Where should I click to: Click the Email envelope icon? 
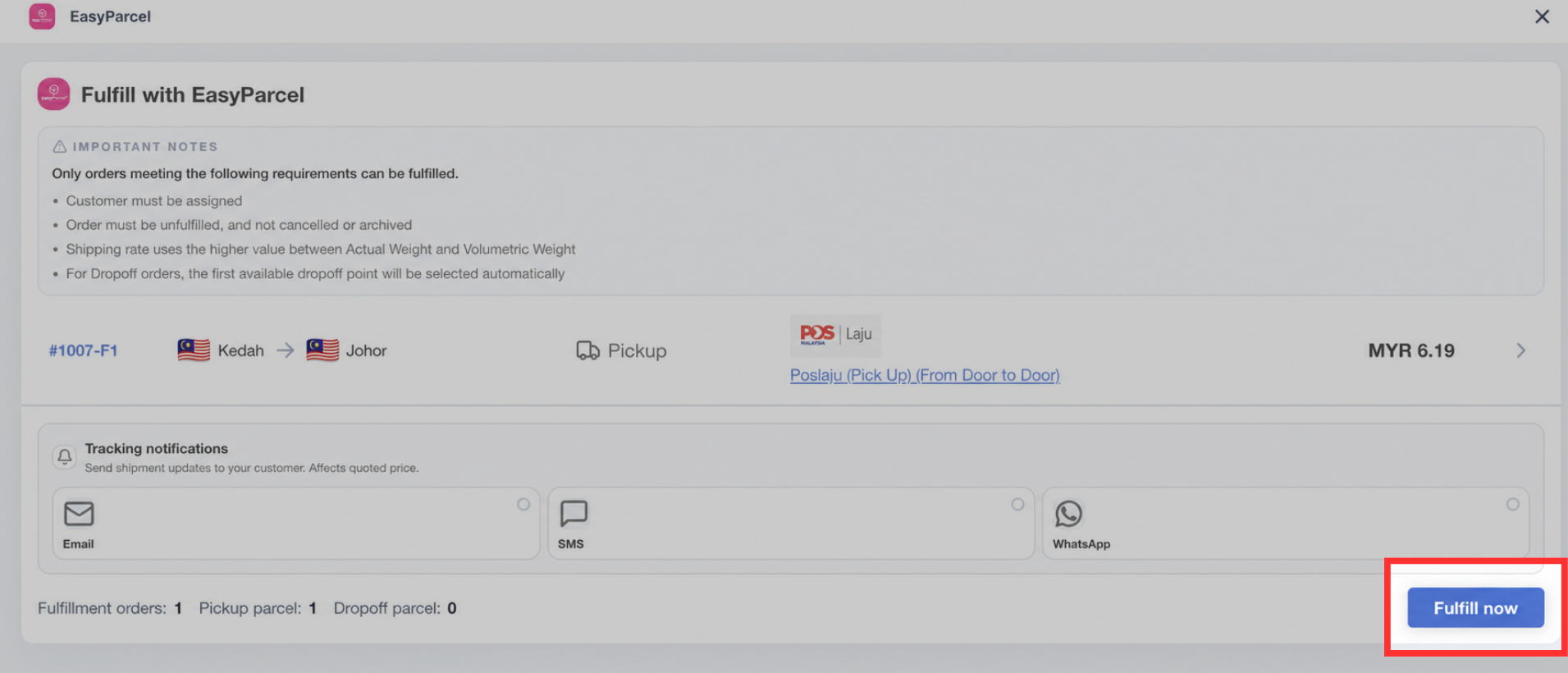(x=79, y=514)
